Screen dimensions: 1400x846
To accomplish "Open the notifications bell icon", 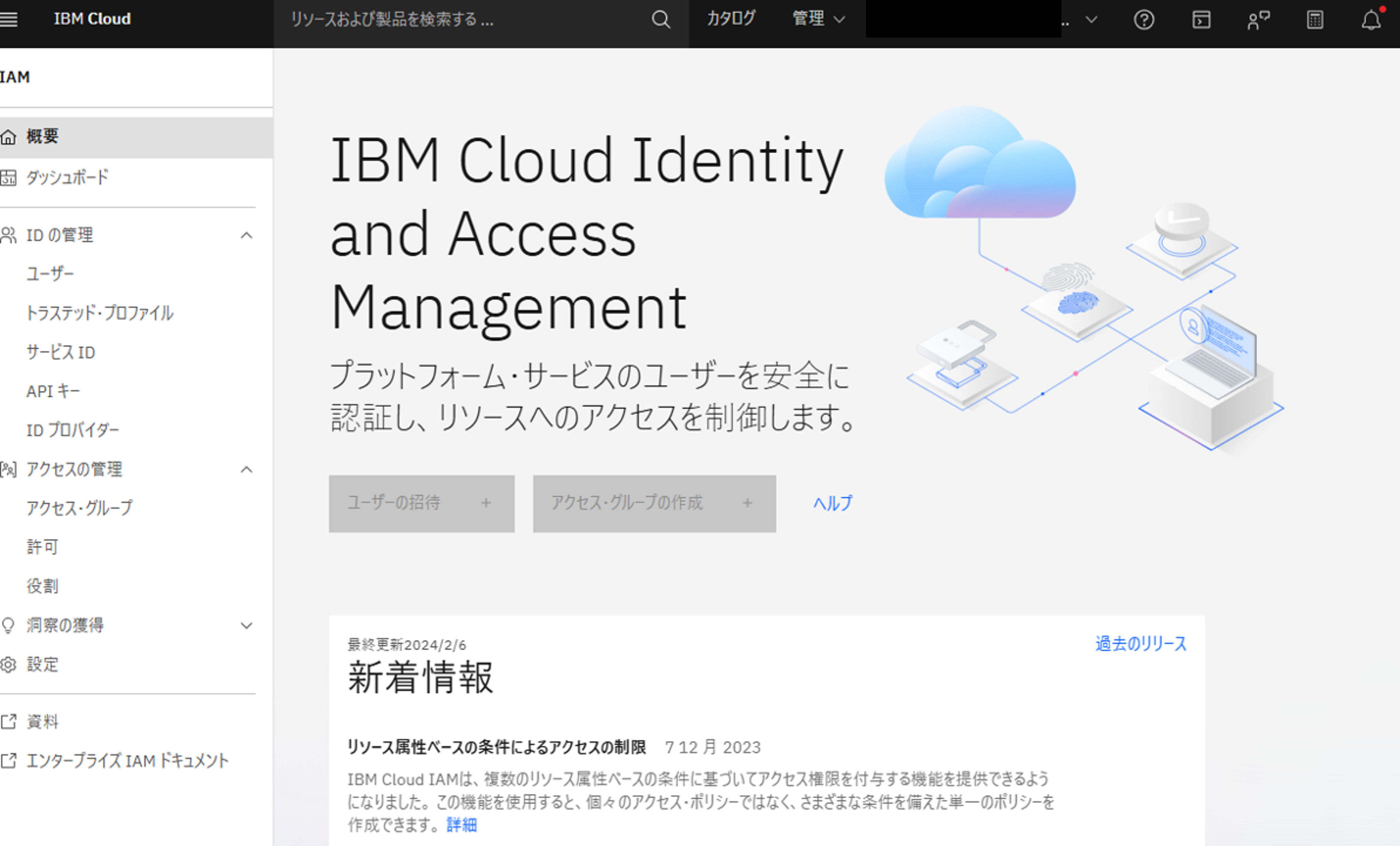I will coord(1371,20).
